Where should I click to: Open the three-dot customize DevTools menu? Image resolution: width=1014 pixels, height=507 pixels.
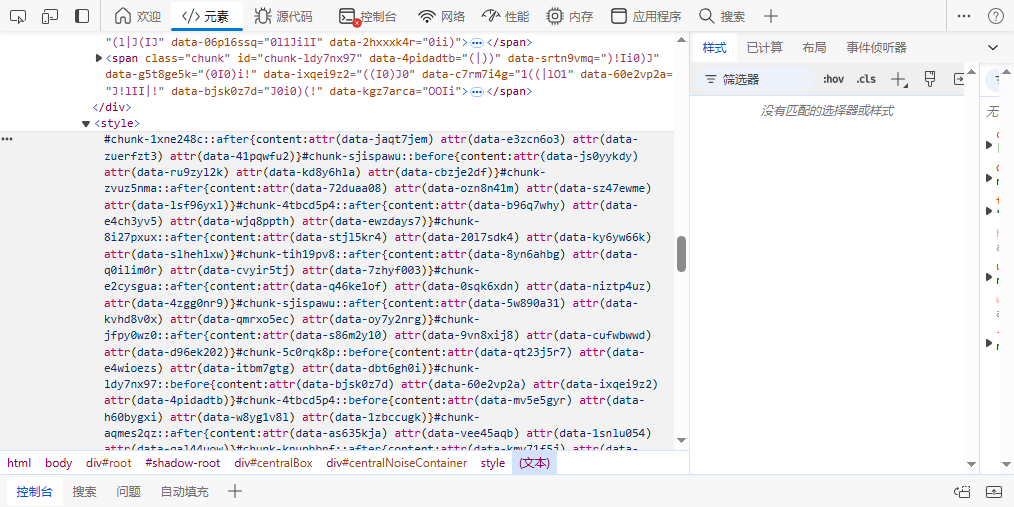coord(963,16)
